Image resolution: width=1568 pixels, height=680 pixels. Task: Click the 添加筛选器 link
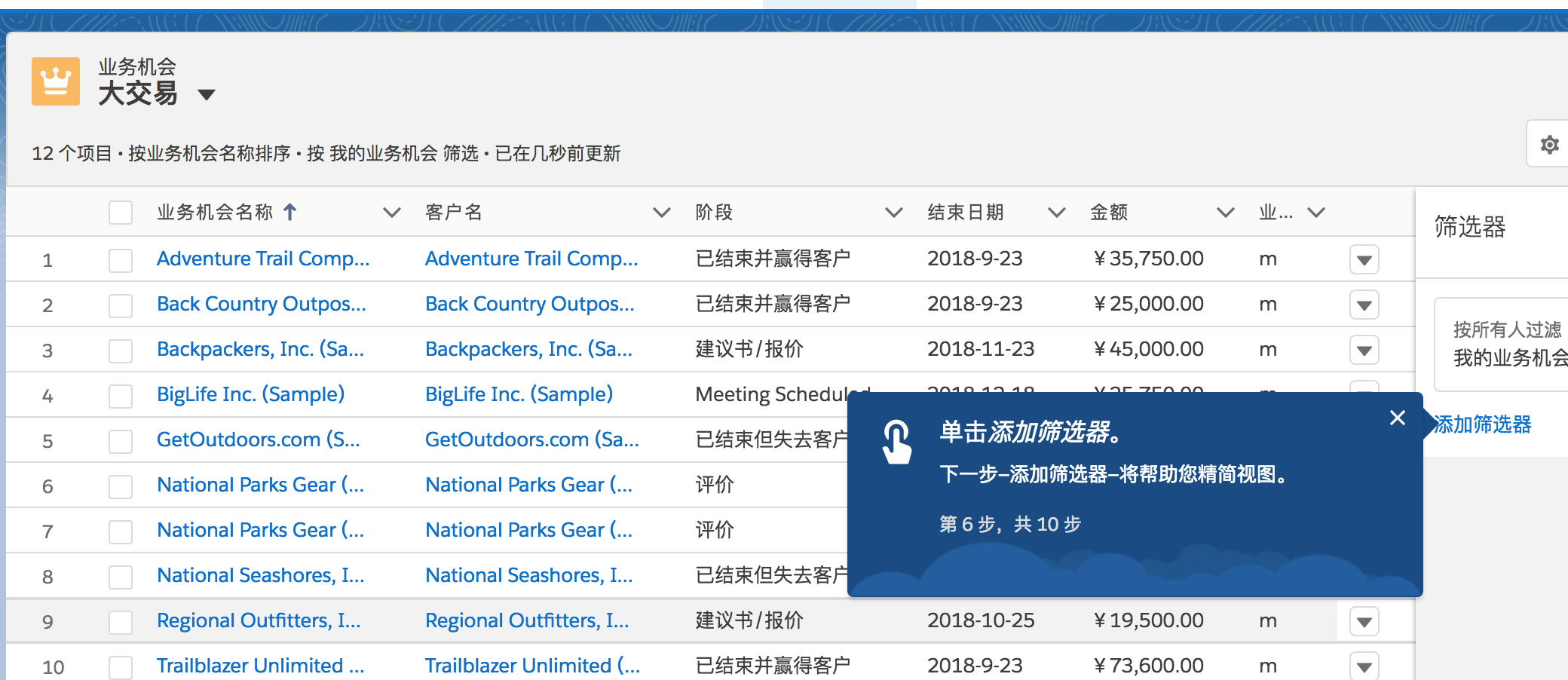click(x=1482, y=424)
